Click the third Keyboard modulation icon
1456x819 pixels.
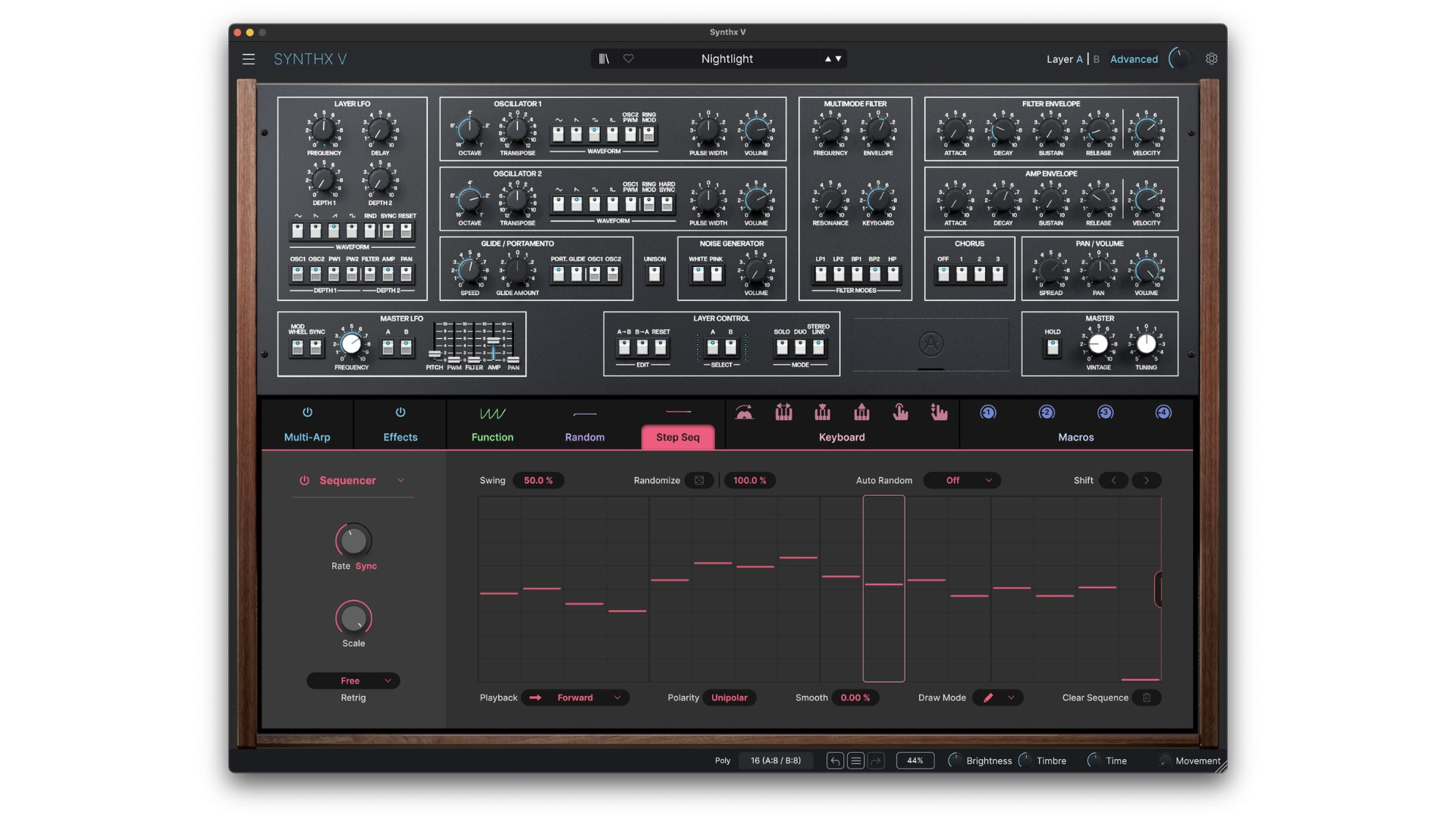823,413
